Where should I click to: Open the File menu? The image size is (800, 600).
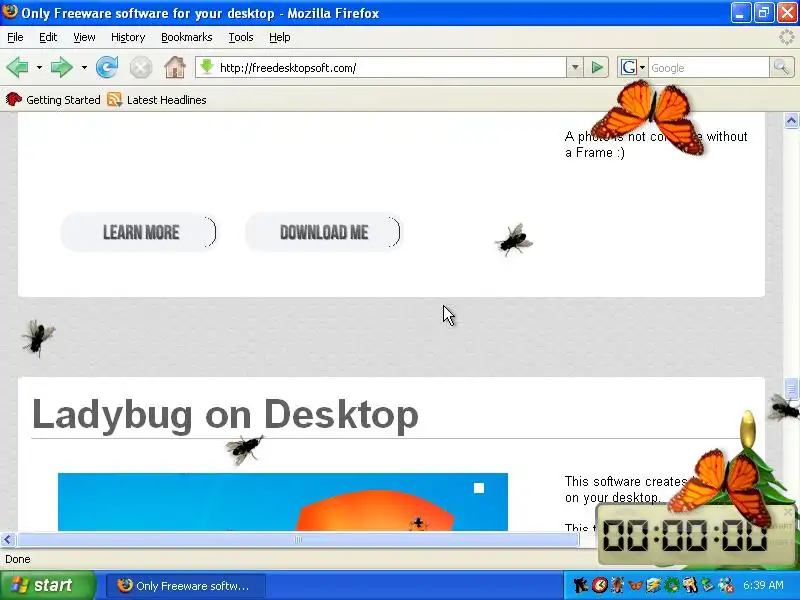coord(15,37)
